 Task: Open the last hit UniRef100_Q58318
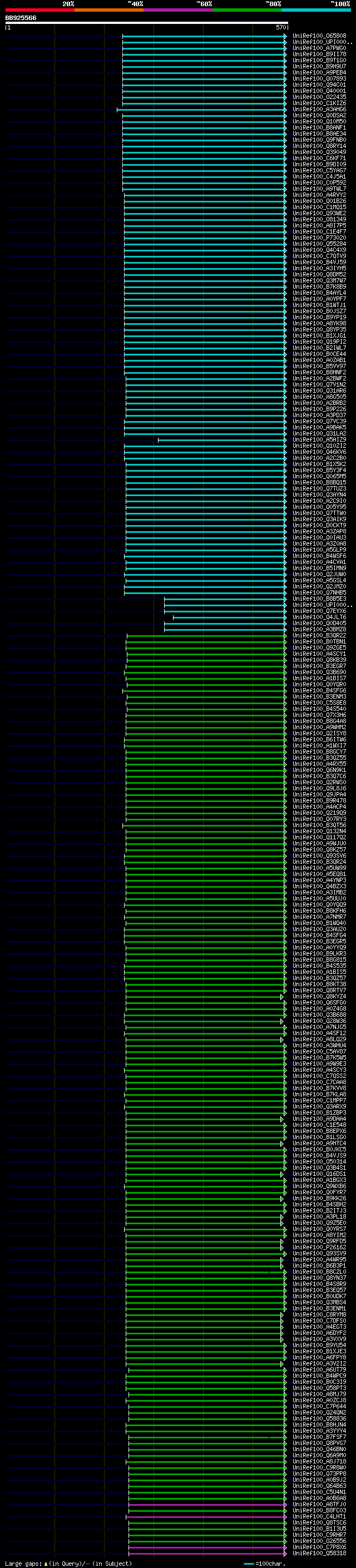319,1554
